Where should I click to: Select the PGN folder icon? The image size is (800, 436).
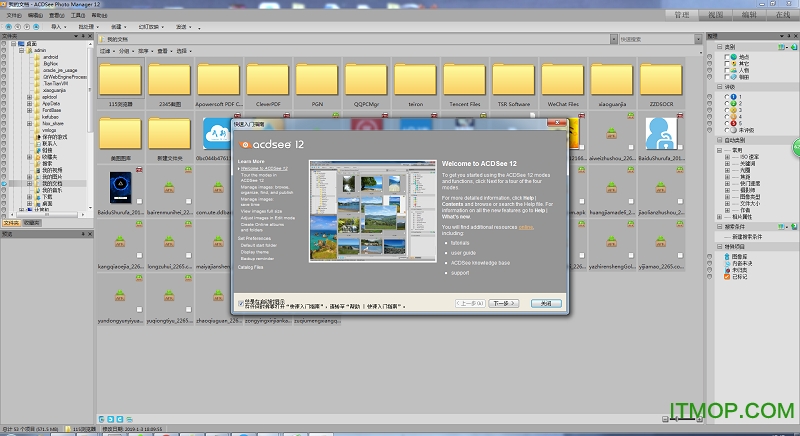[x=317, y=79]
